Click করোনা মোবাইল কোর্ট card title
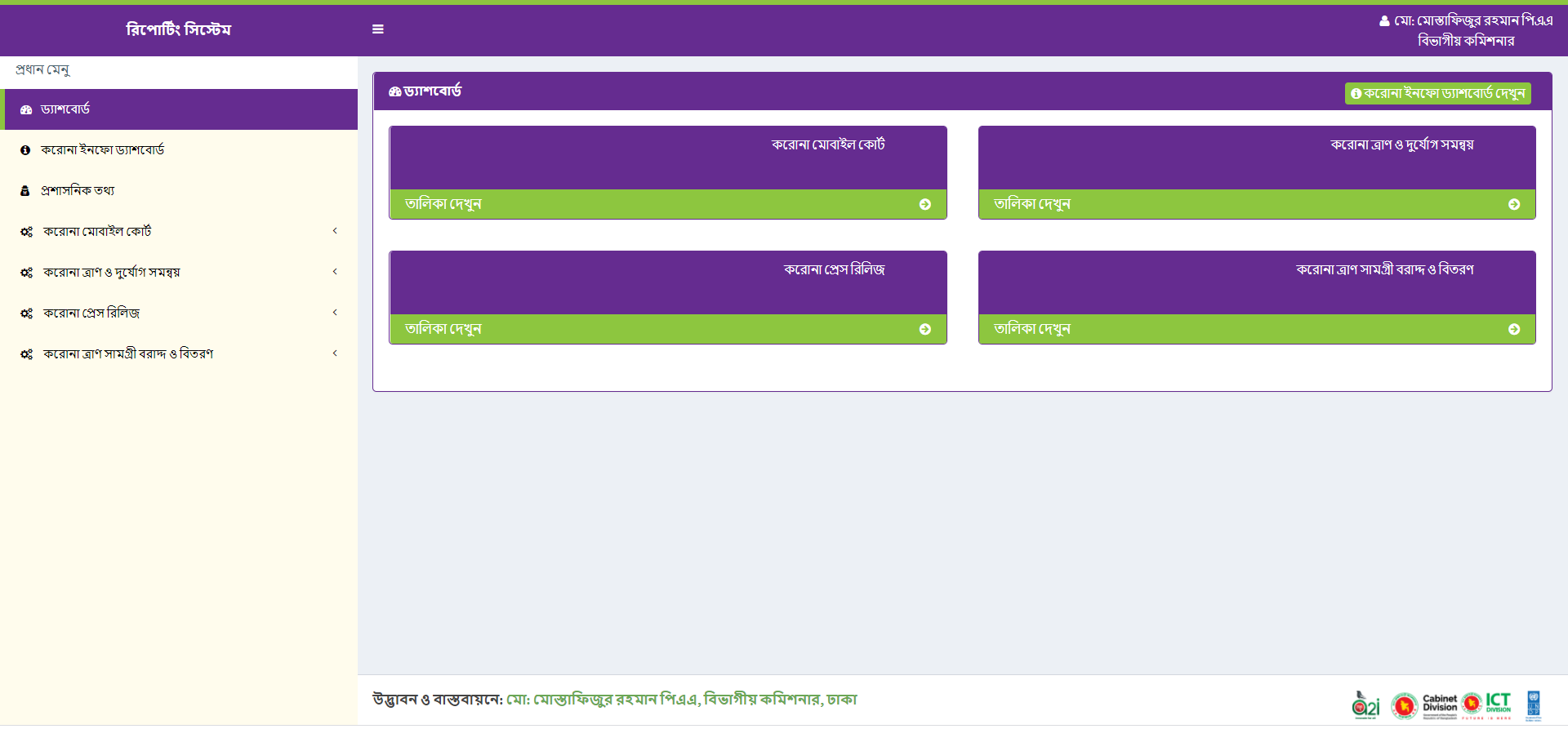The image size is (1568, 729). [828, 145]
